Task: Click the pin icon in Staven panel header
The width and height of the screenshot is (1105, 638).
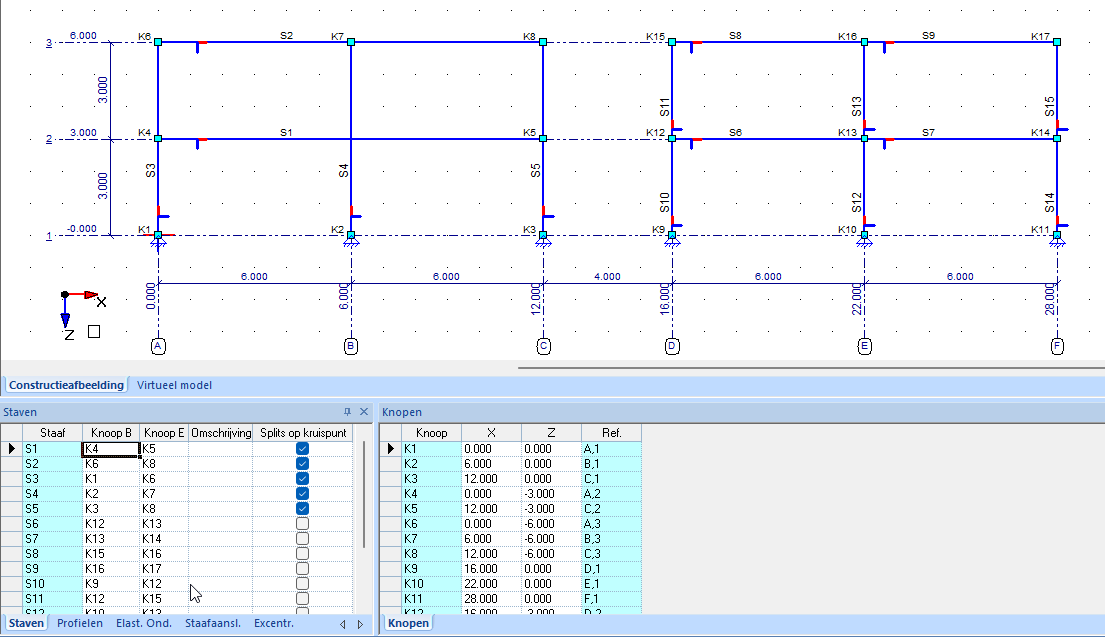Action: pyautogui.click(x=347, y=412)
